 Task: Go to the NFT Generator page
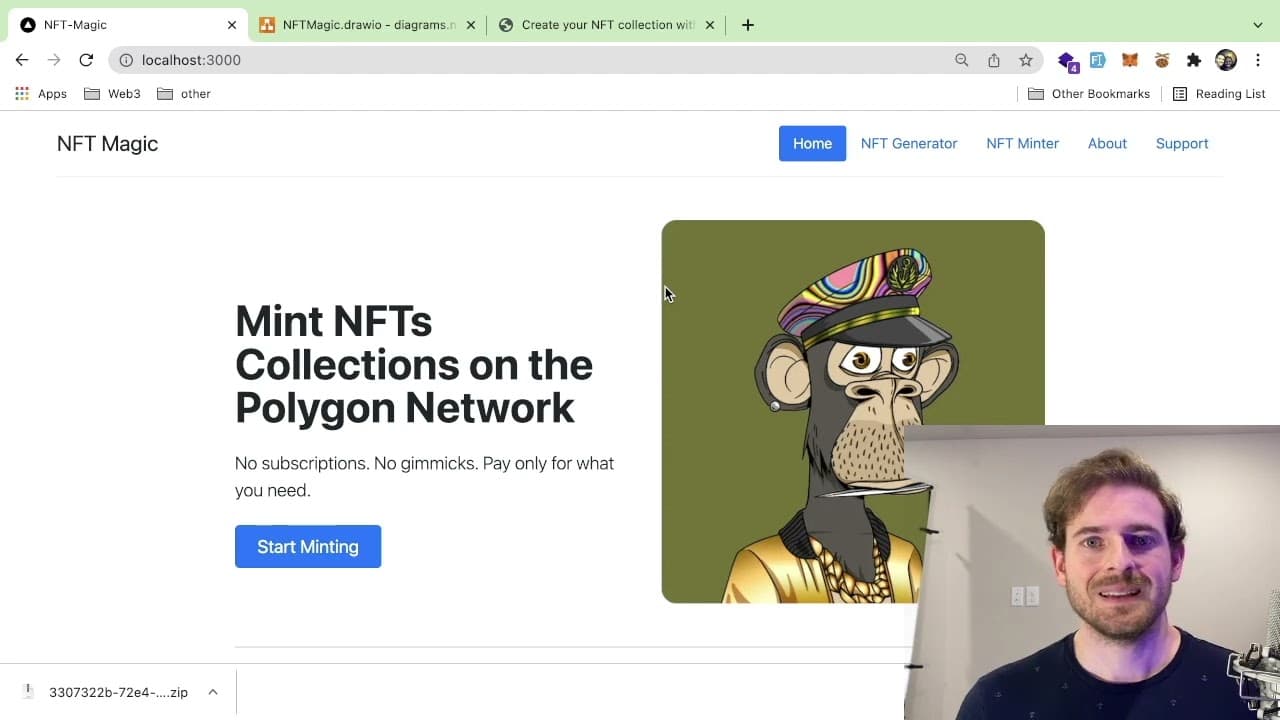pos(909,144)
